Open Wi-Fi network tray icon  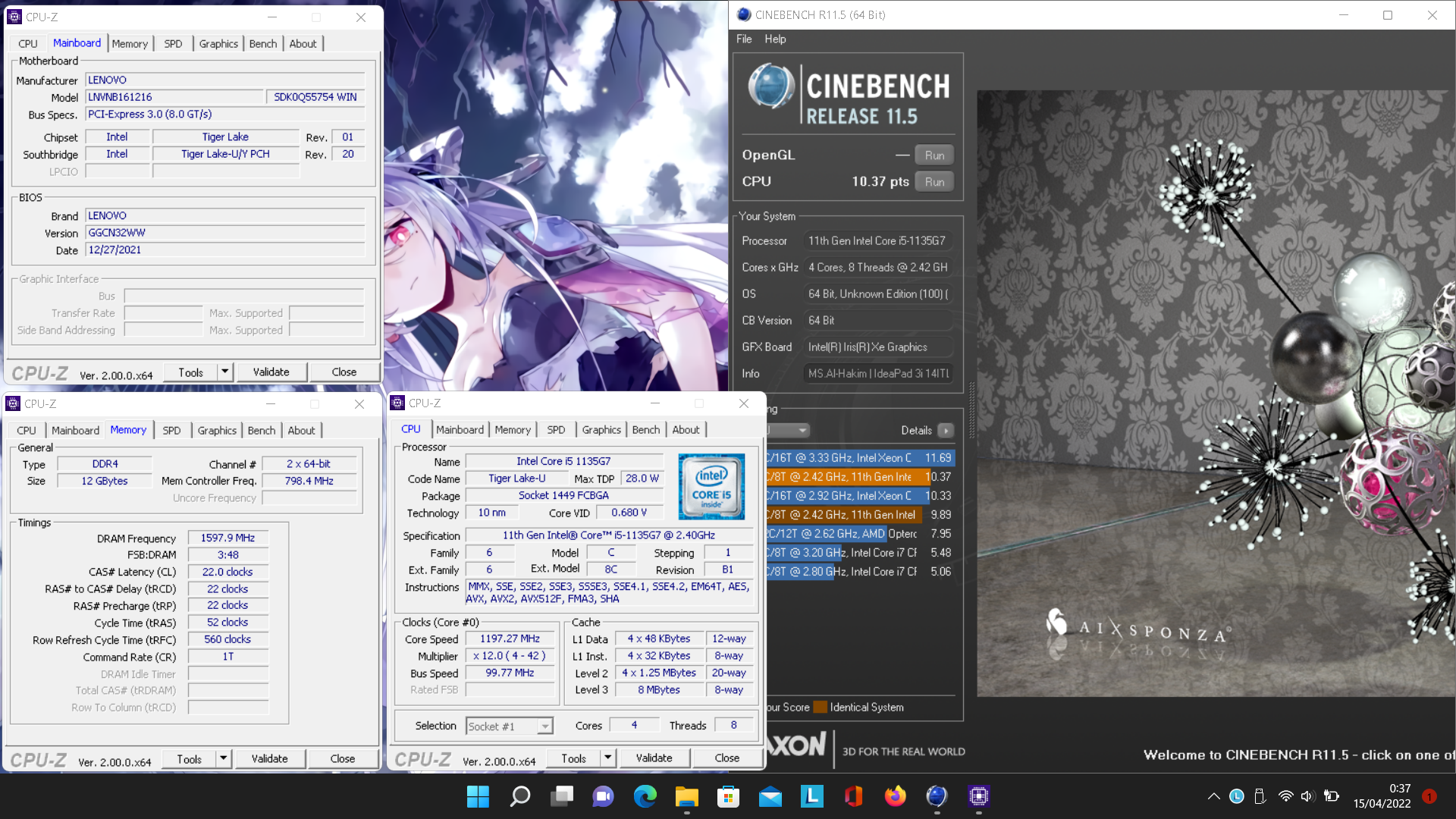(x=1285, y=796)
